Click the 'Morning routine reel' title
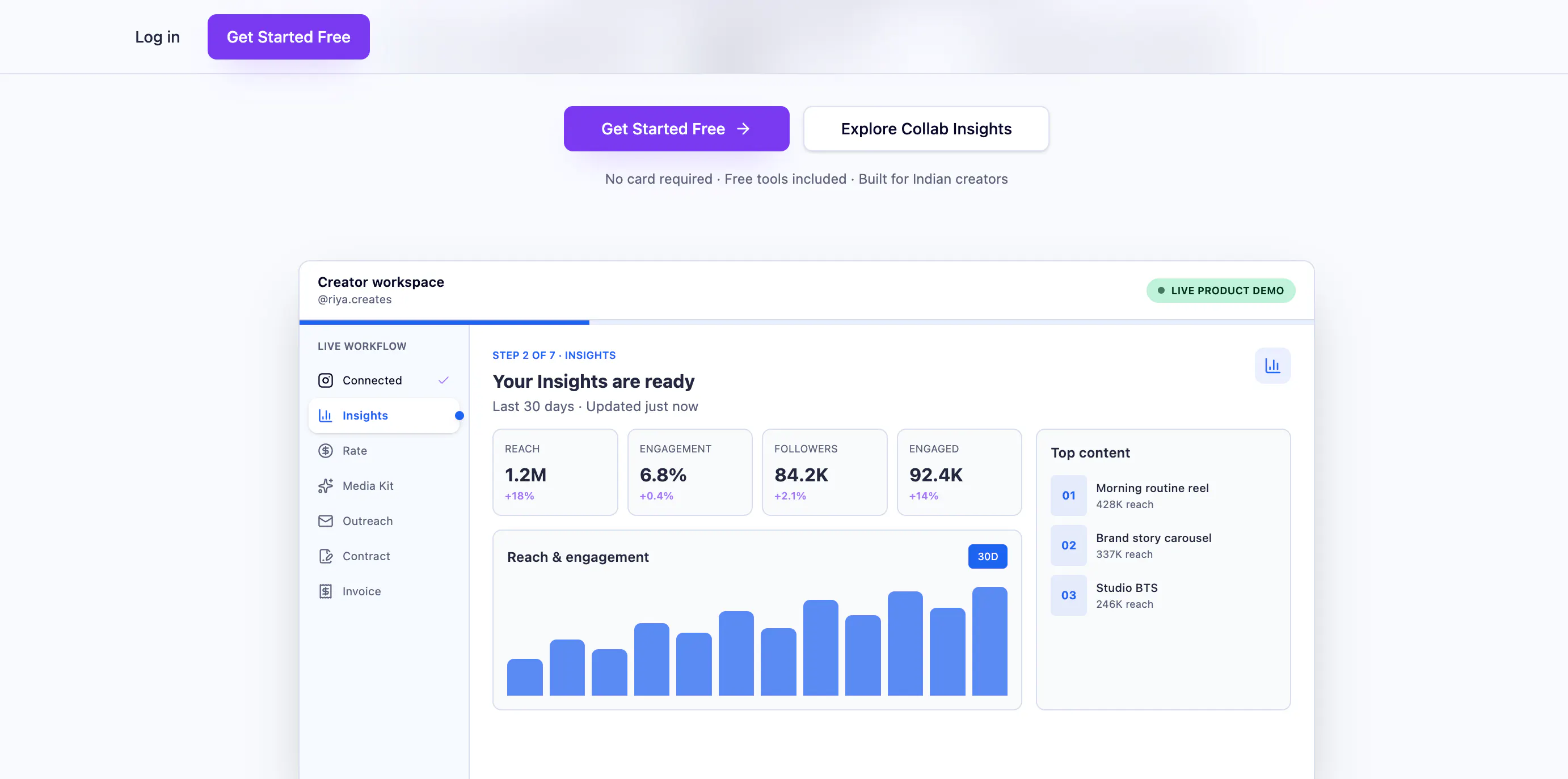The image size is (1568, 779). [x=1152, y=488]
